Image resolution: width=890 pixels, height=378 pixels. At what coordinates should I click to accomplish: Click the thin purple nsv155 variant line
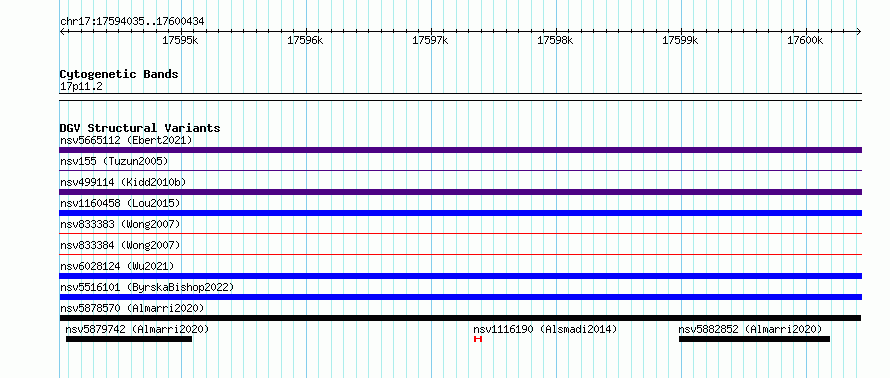point(460,170)
